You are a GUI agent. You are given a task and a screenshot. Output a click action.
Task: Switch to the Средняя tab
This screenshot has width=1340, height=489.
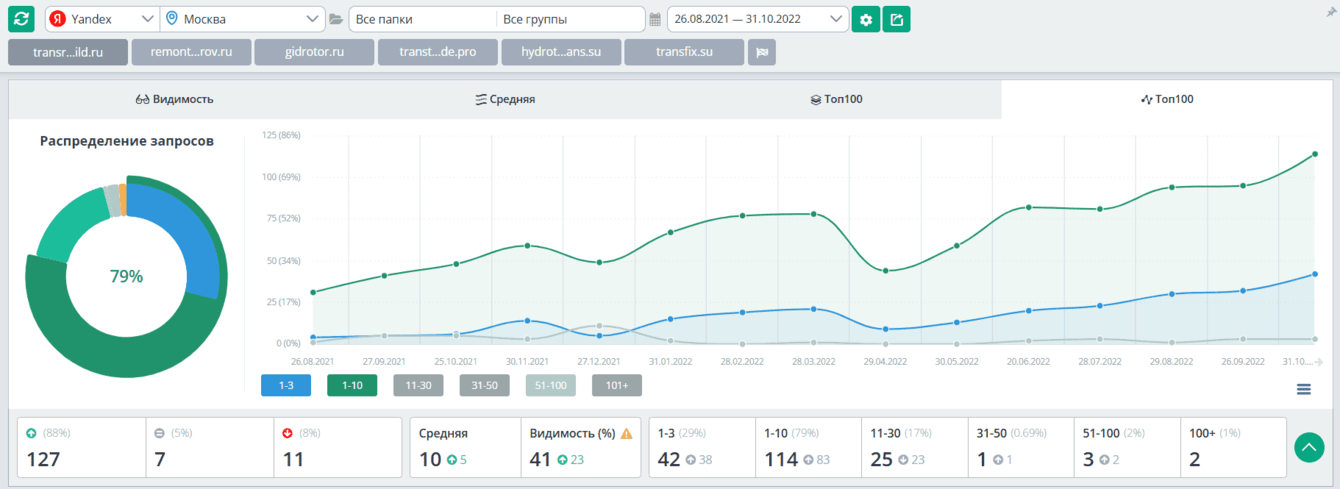[x=505, y=99]
